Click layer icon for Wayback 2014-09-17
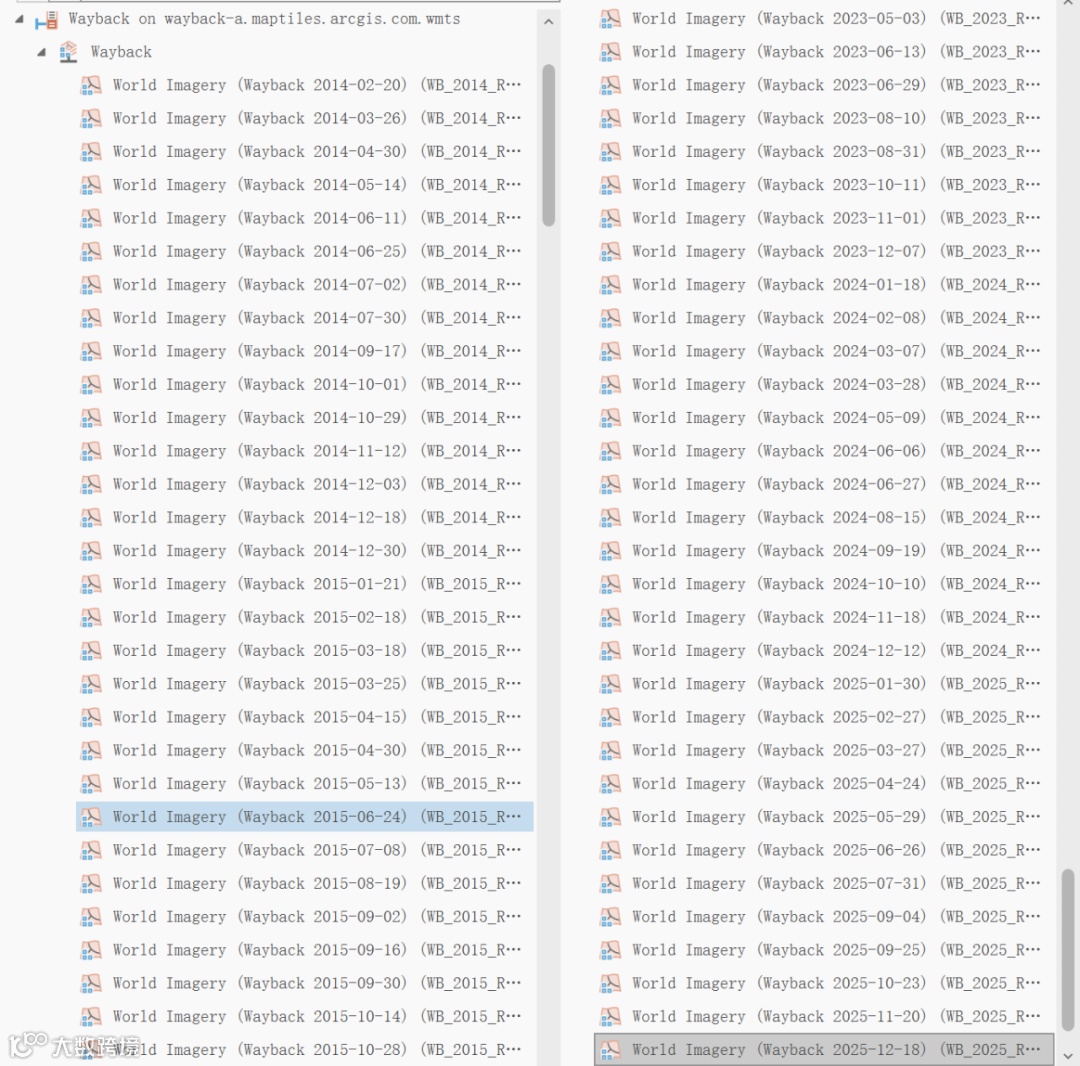 pos(91,351)
